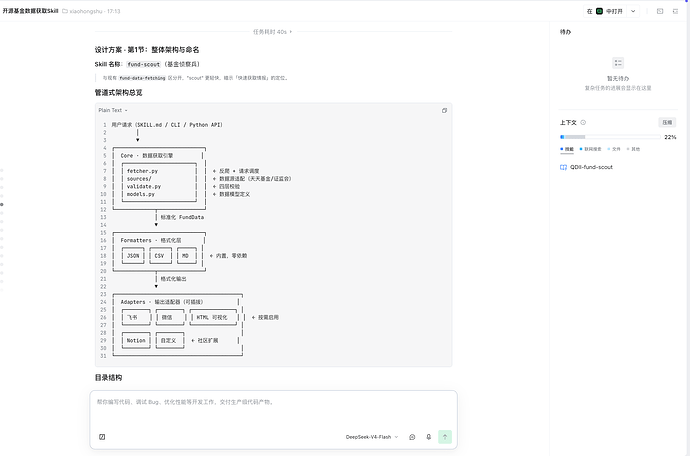Click the 压缩 compress button

[667, 122]
